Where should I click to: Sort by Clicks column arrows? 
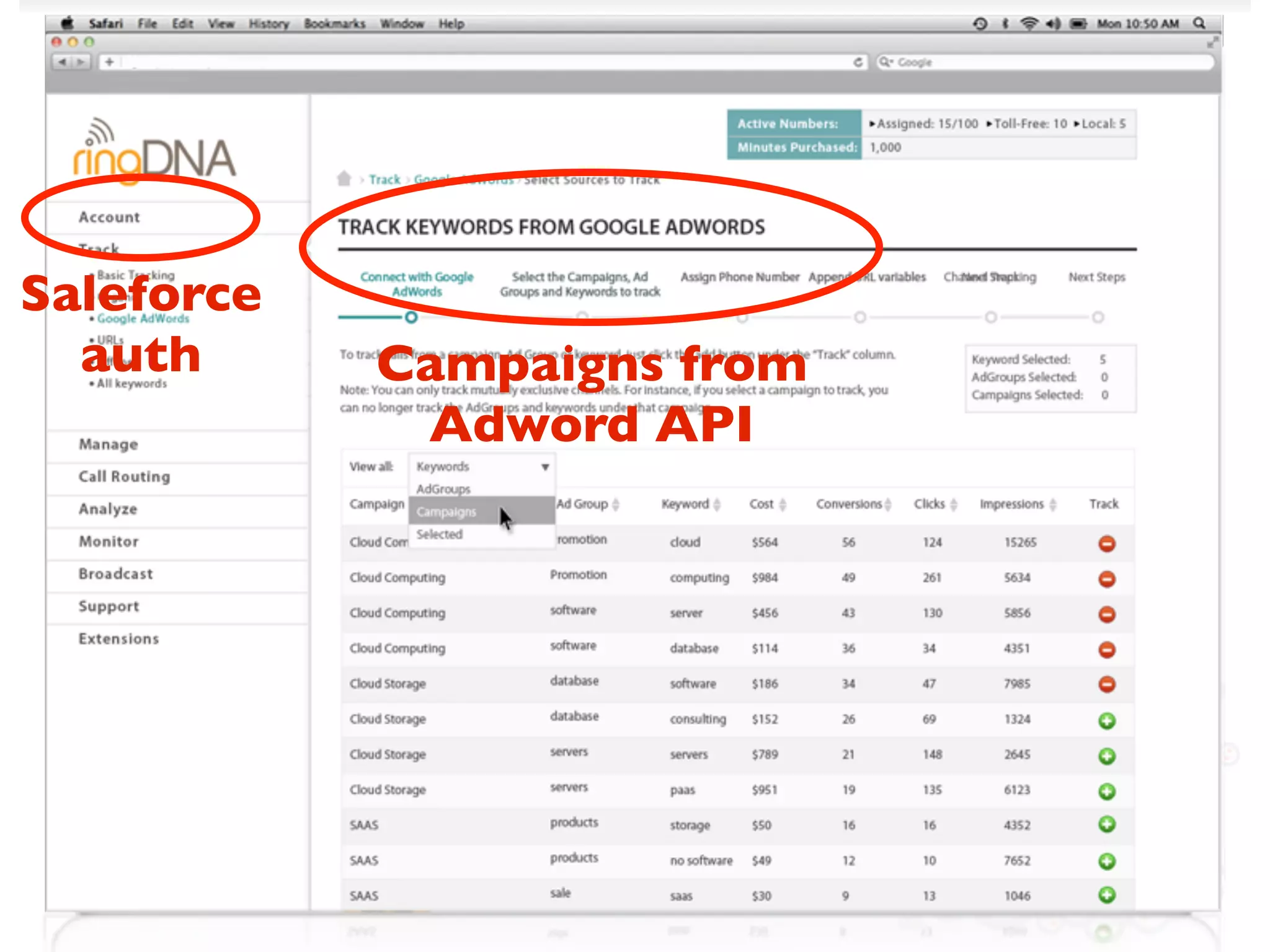tap(954, 505)
